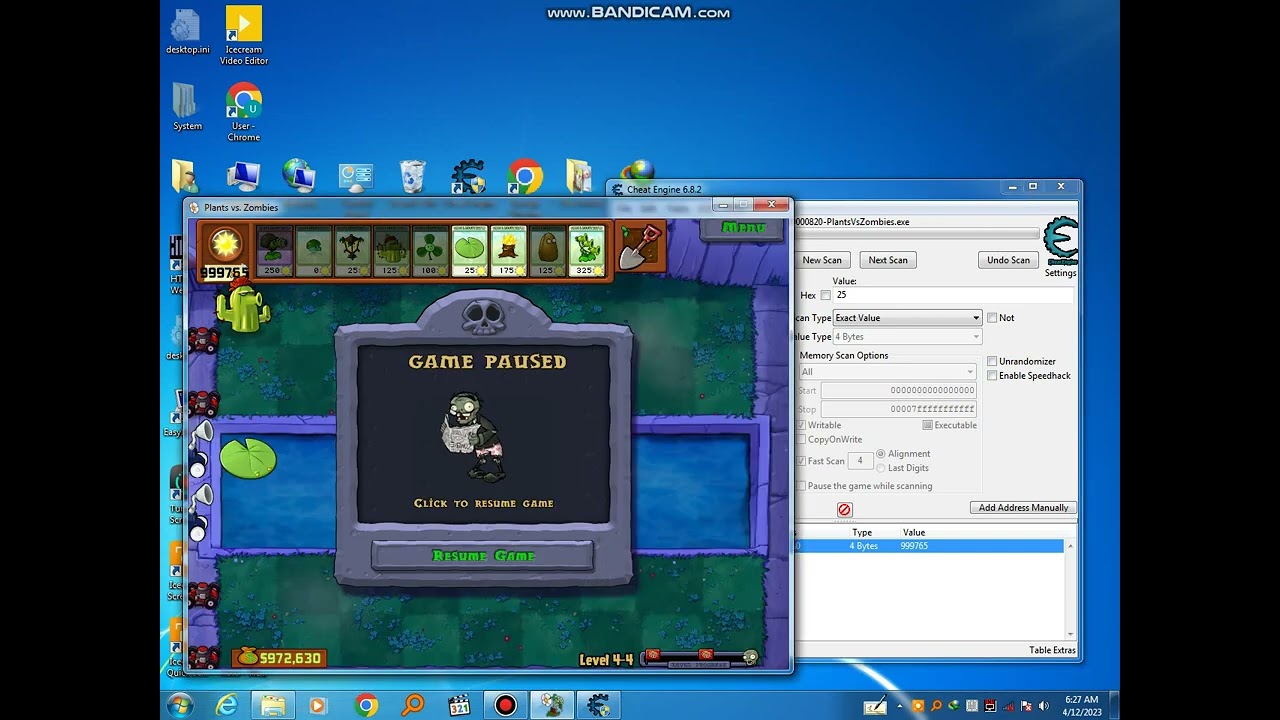Click the Stop address field
The height and width of the screenshot is (720, 1280).
coord(898,409)
